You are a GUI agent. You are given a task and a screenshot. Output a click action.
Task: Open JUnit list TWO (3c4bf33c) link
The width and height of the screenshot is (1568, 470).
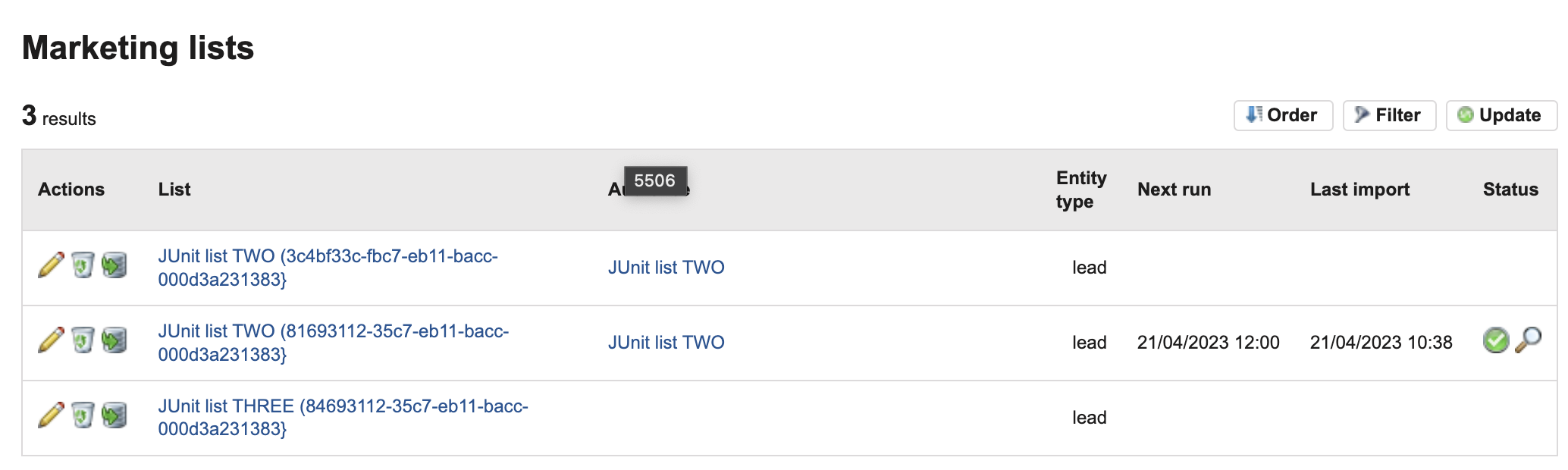328,268
